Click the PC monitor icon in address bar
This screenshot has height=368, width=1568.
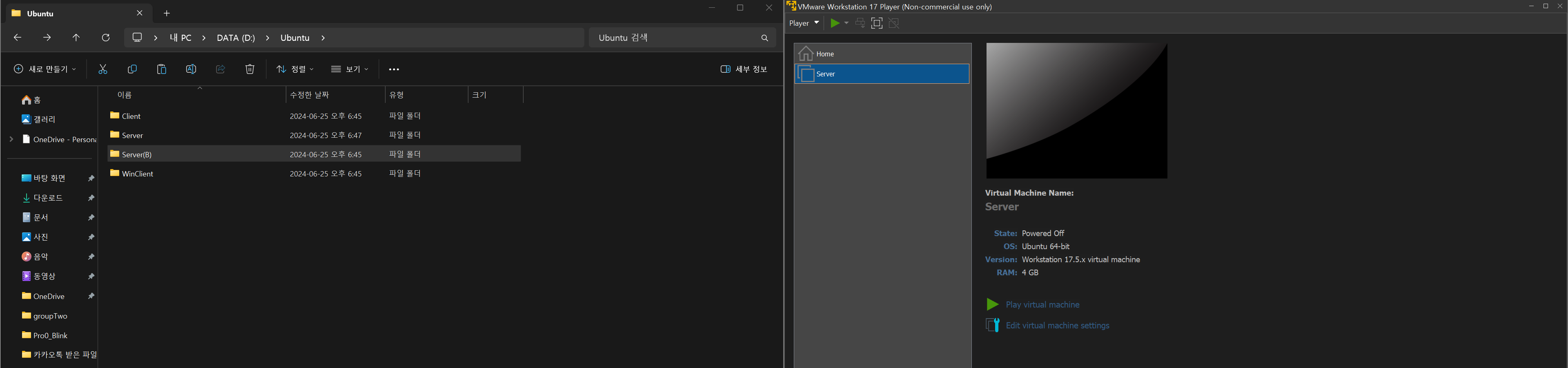click(138, 38)
